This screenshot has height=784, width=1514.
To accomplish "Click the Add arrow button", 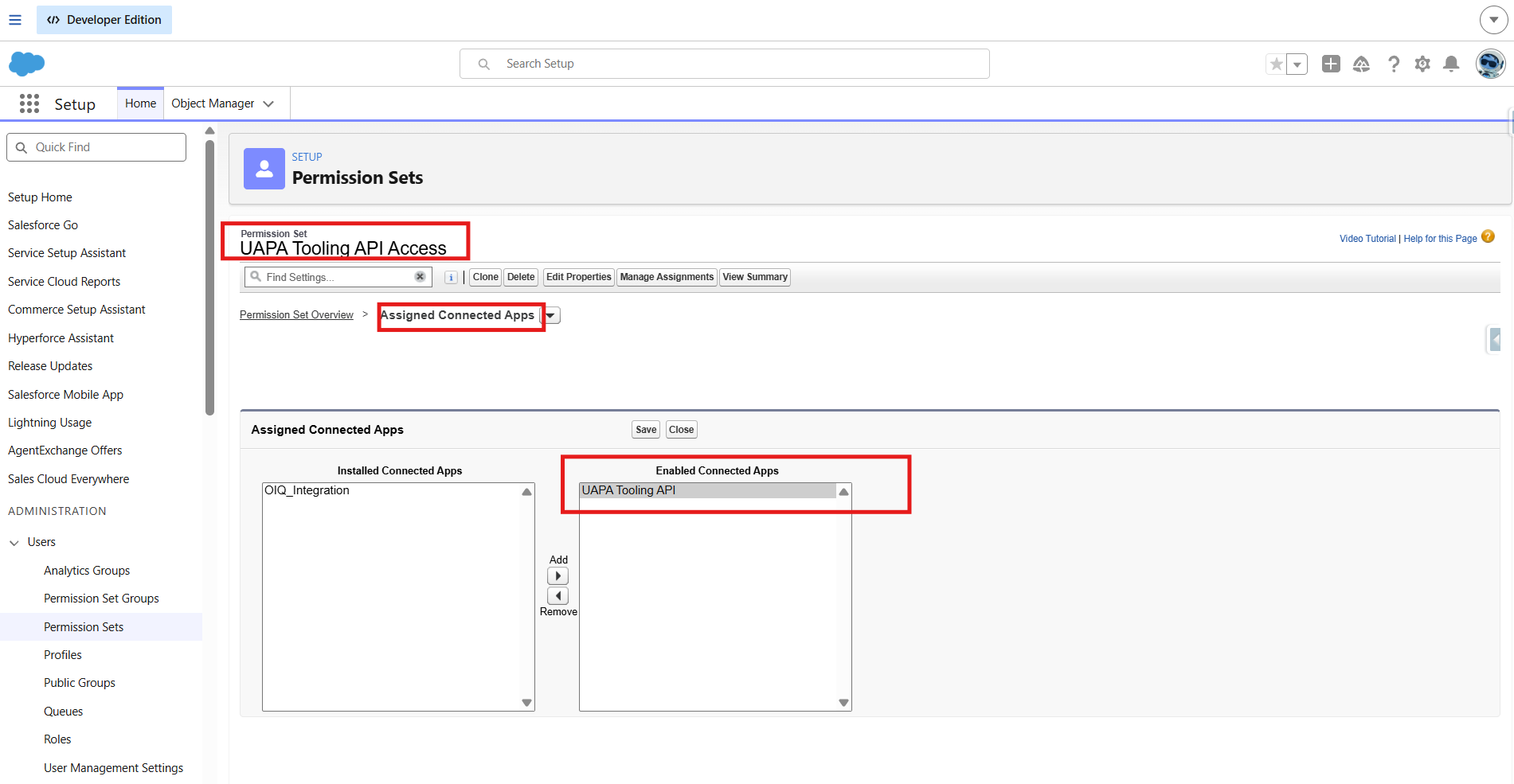I will 557,576.
